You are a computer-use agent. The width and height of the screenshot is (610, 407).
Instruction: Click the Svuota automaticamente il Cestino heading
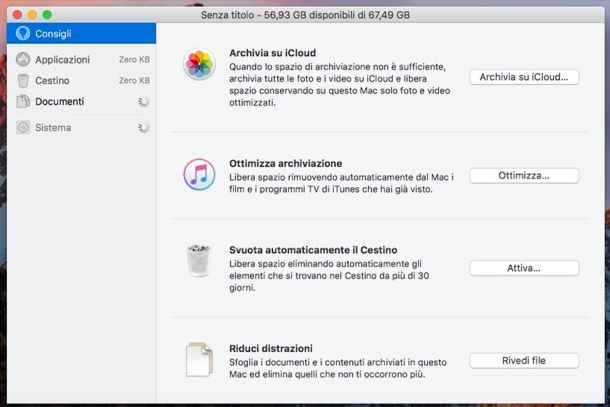coord(313,250)
